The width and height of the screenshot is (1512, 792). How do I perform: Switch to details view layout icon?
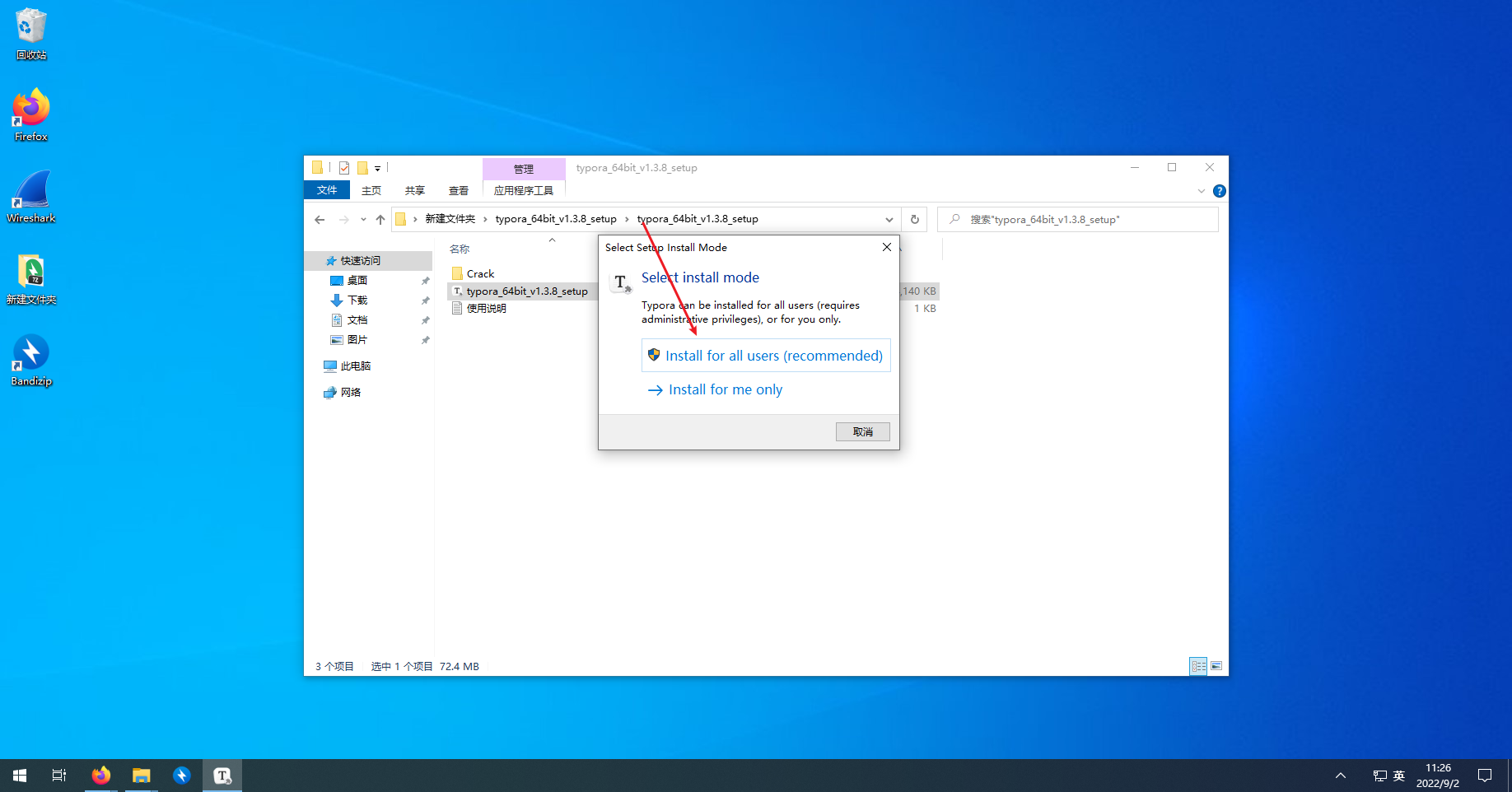(1198, 666)
